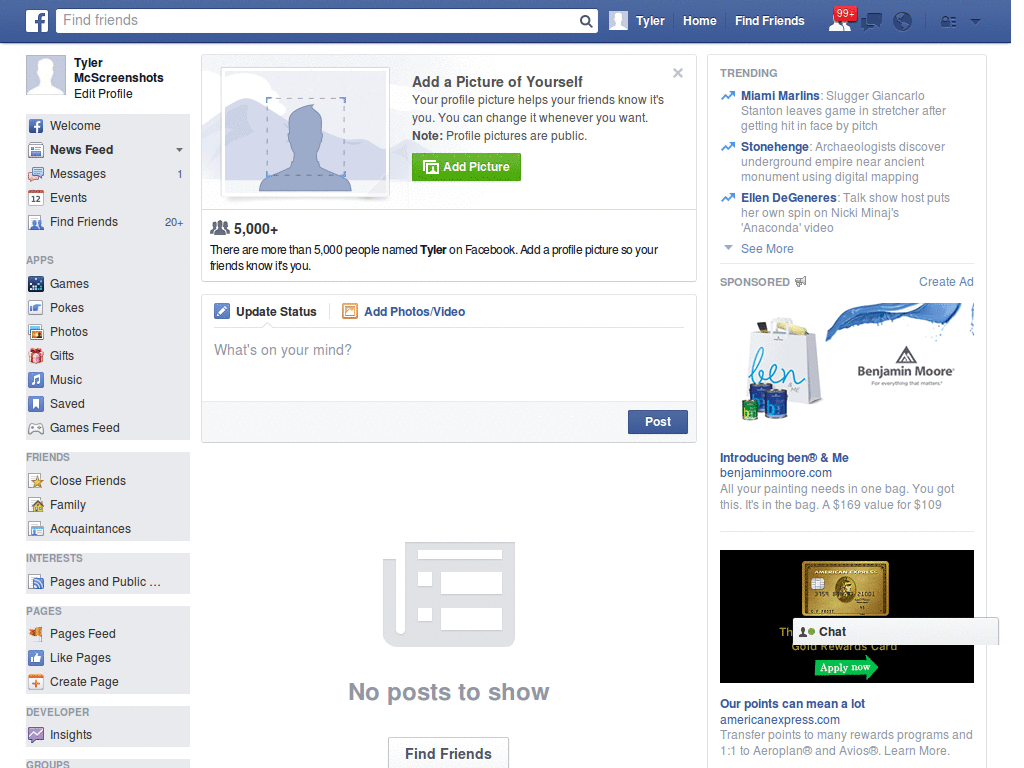
Task: Click the Pokes app icon
Action: [x=36, y=308]
